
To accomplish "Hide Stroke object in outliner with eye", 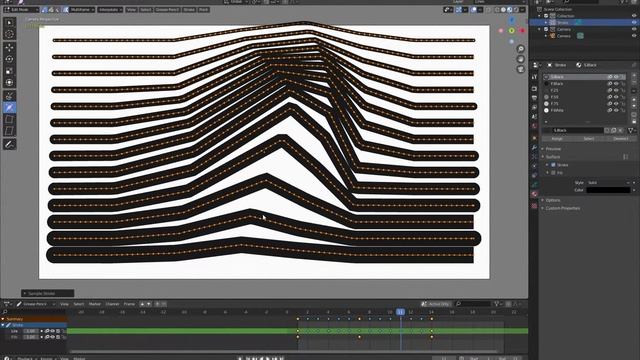I will [x=634, y=22].
